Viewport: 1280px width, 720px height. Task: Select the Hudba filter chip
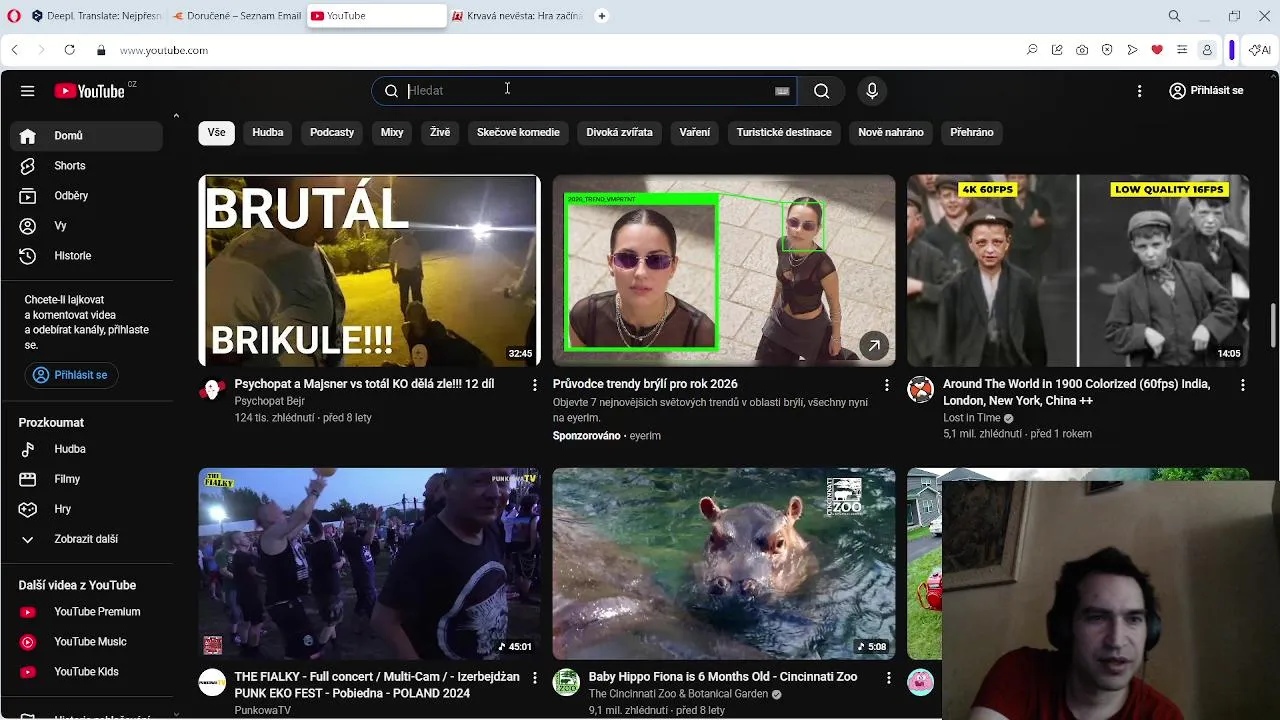coord(268,132)
